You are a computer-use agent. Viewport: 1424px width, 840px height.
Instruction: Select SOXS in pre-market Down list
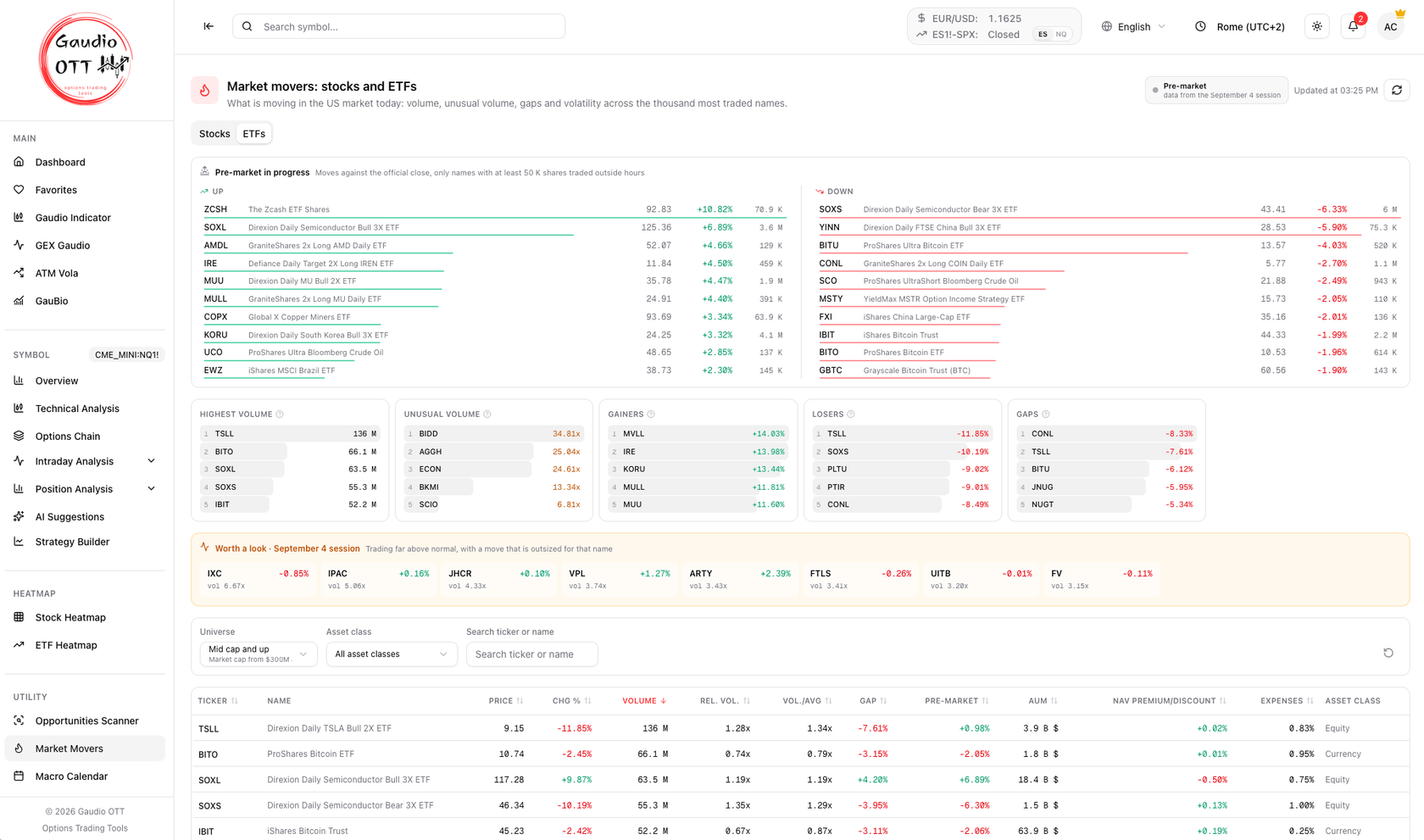pyautogui.click(x=1109, y=209)
